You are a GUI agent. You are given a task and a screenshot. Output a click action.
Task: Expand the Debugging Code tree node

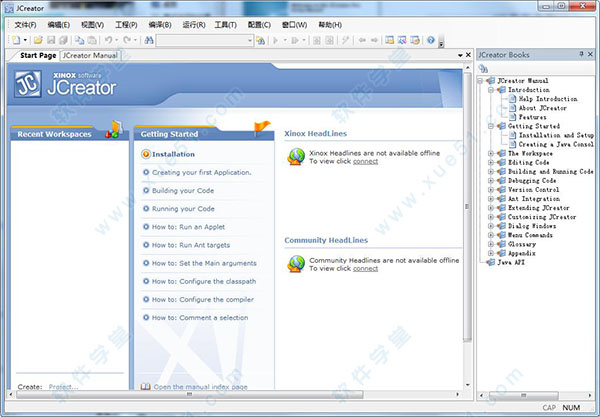[x=491, y=181]
